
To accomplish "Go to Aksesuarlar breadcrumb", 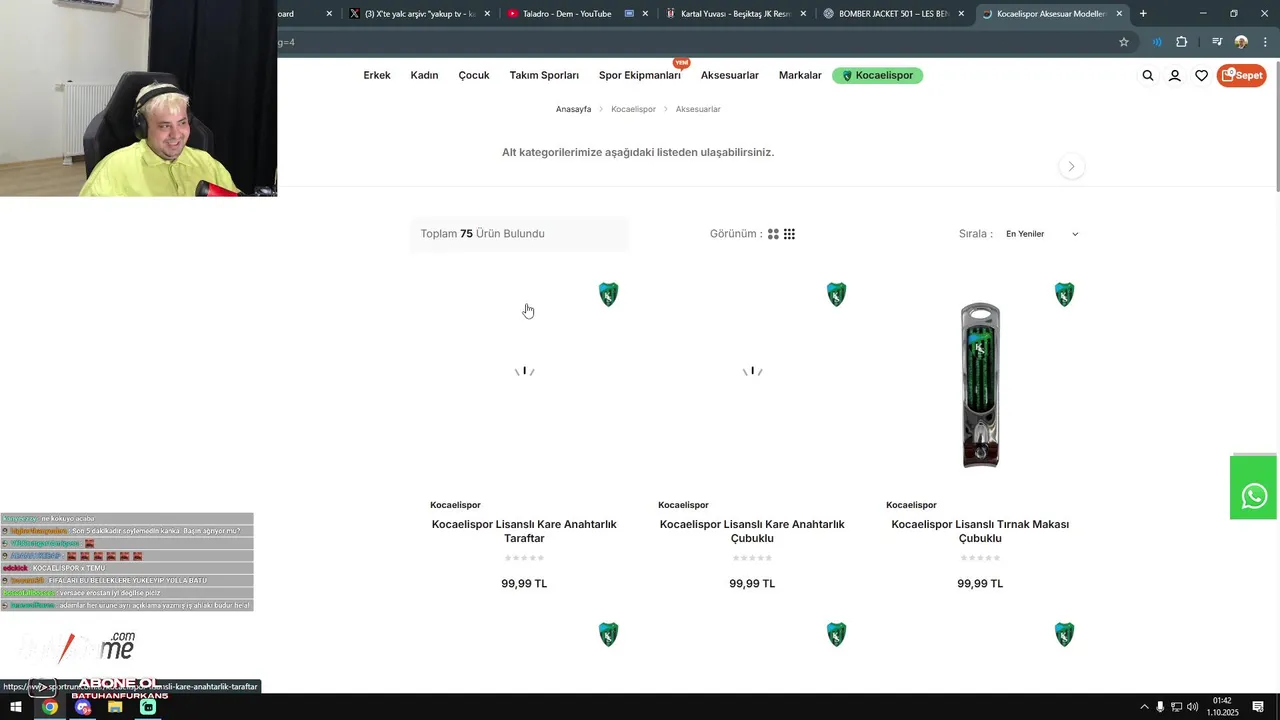I will 698,109.
